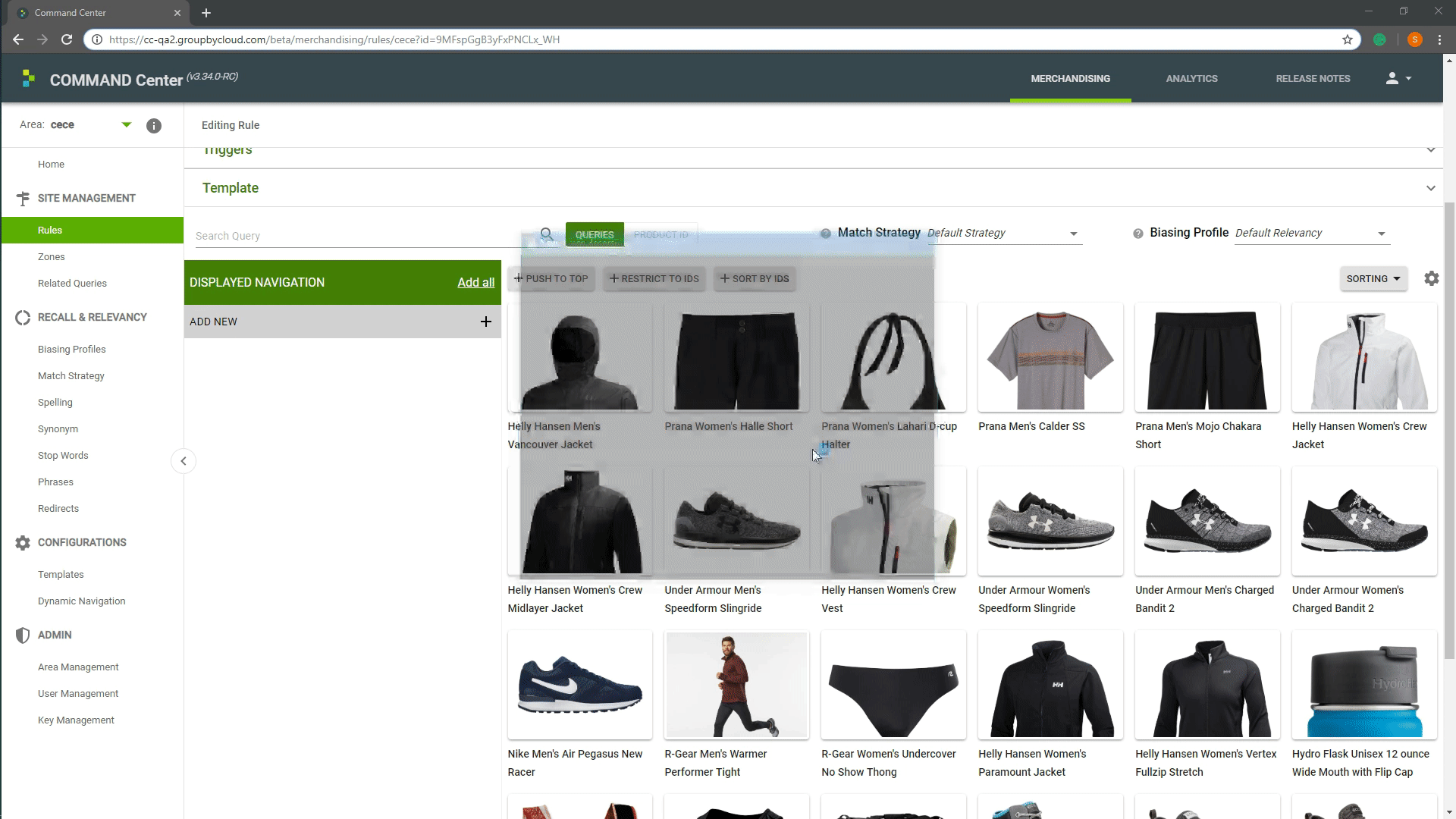This screenshot has height=819, width=1456.
Task: Reload the page with refresh icon
Action: pos(67,39)
